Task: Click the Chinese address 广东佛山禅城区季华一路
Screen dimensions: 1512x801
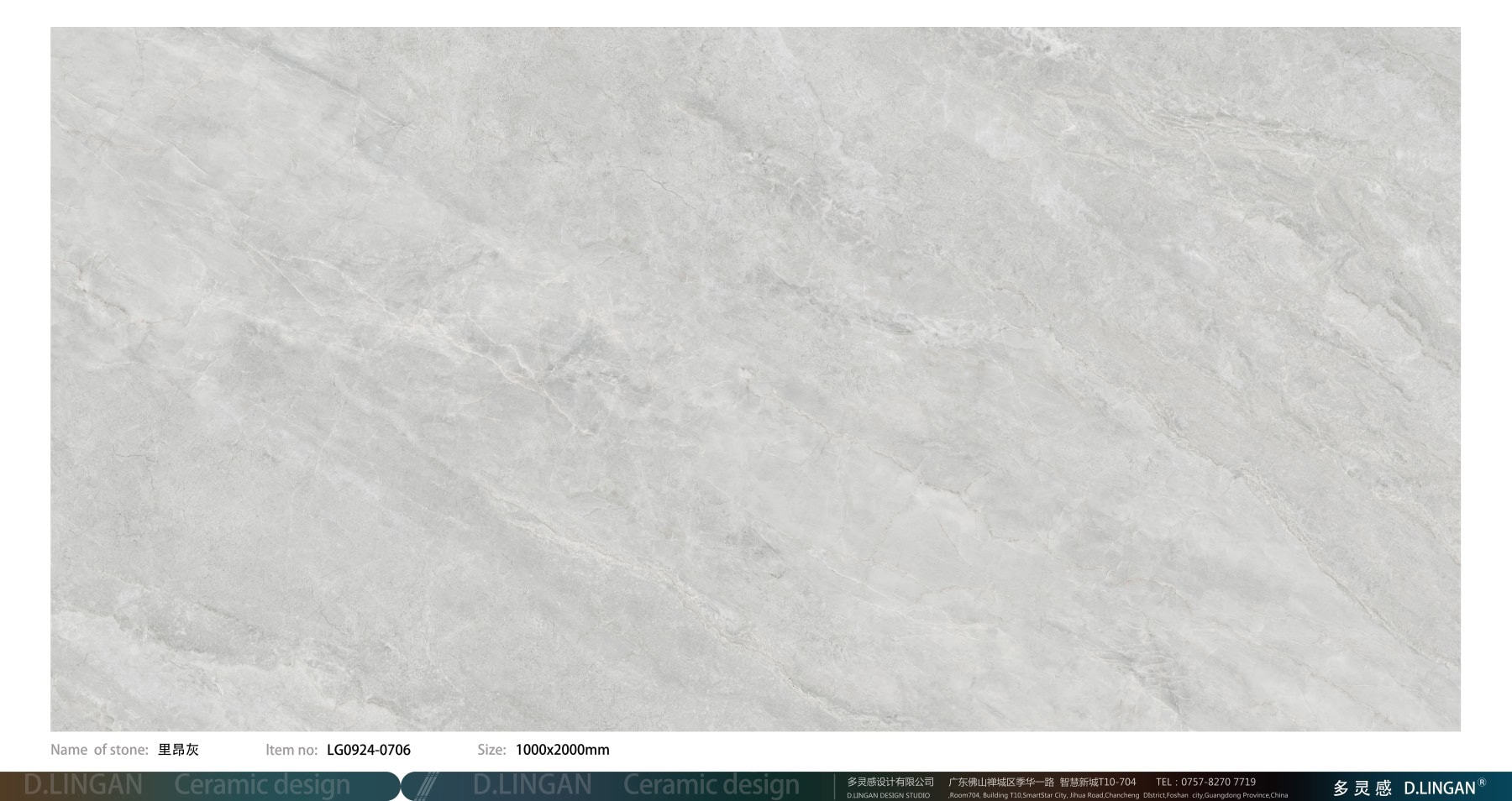Action: [1000, 782]
